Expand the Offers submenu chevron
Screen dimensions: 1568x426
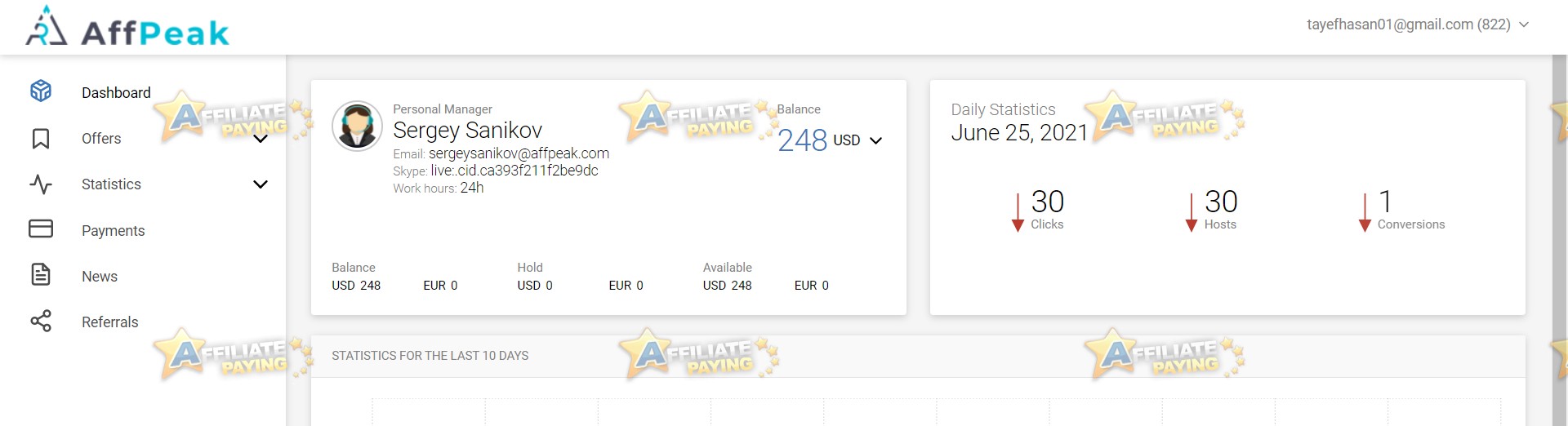(261, 139)
